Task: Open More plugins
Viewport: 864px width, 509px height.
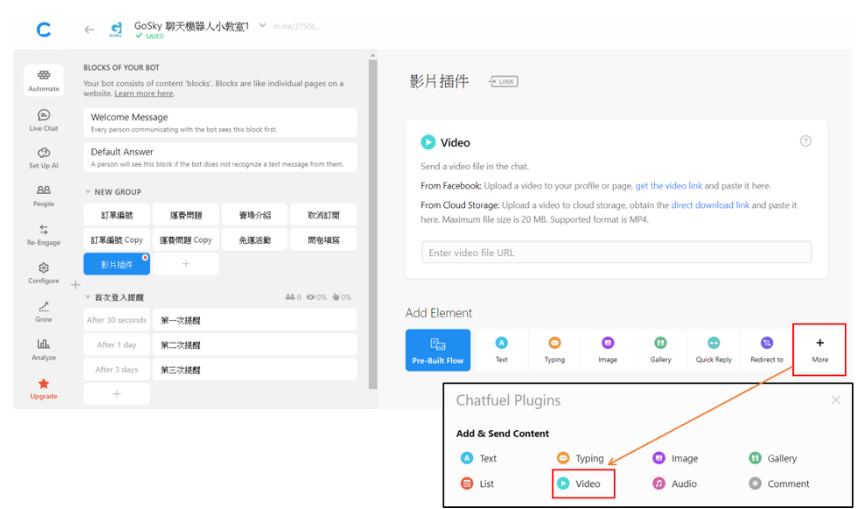Action: pos(819,350)
